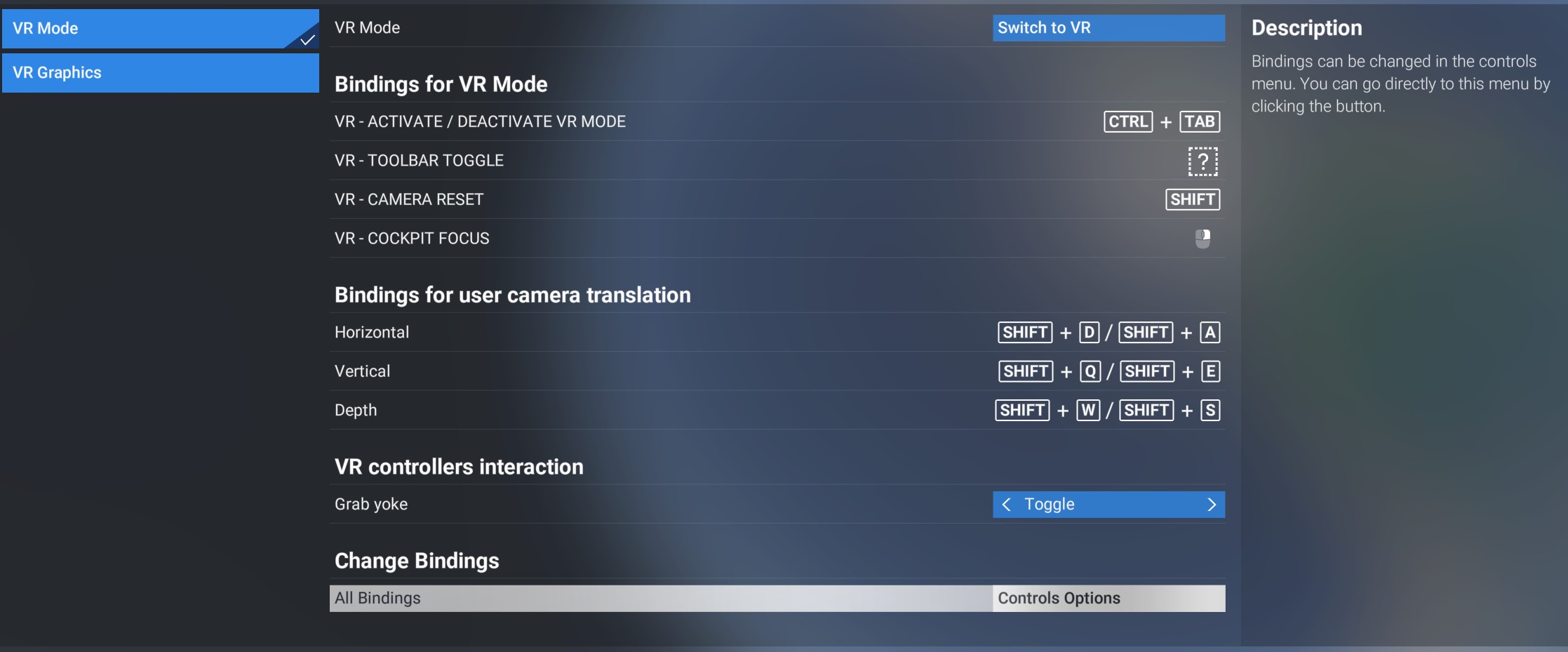Switch Grab yoke option with left arrow
The height and width of the screenshot is (652, 1568).
click(x=1007, y=505)
